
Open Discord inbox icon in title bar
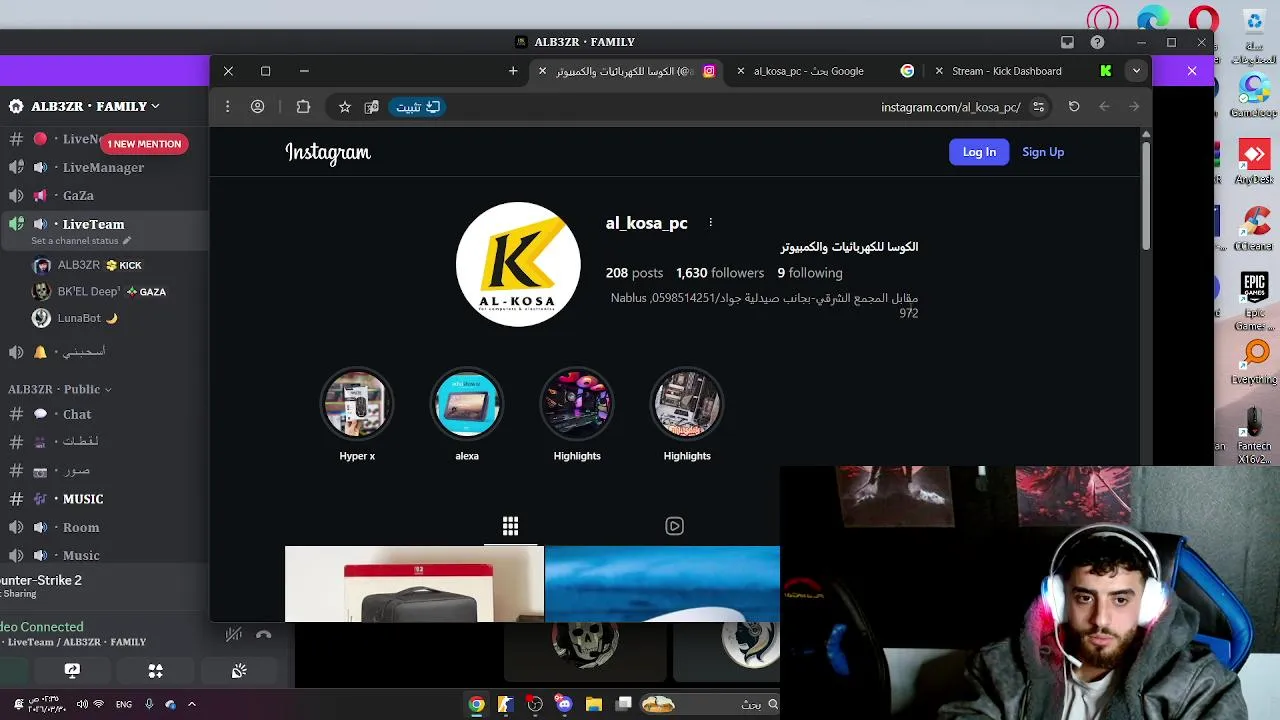1067,42
